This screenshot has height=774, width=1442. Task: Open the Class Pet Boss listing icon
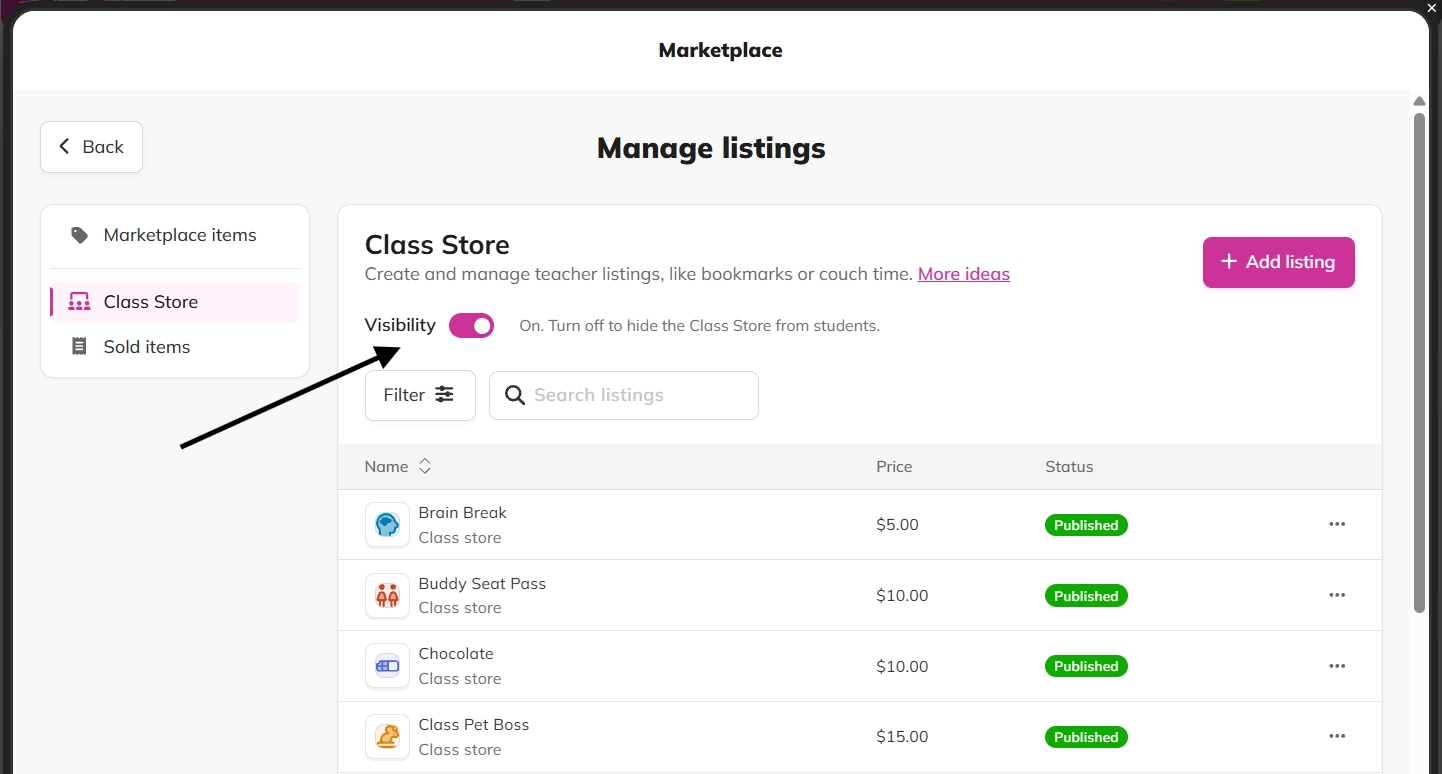pyautogui.click(x=387, y=737)
